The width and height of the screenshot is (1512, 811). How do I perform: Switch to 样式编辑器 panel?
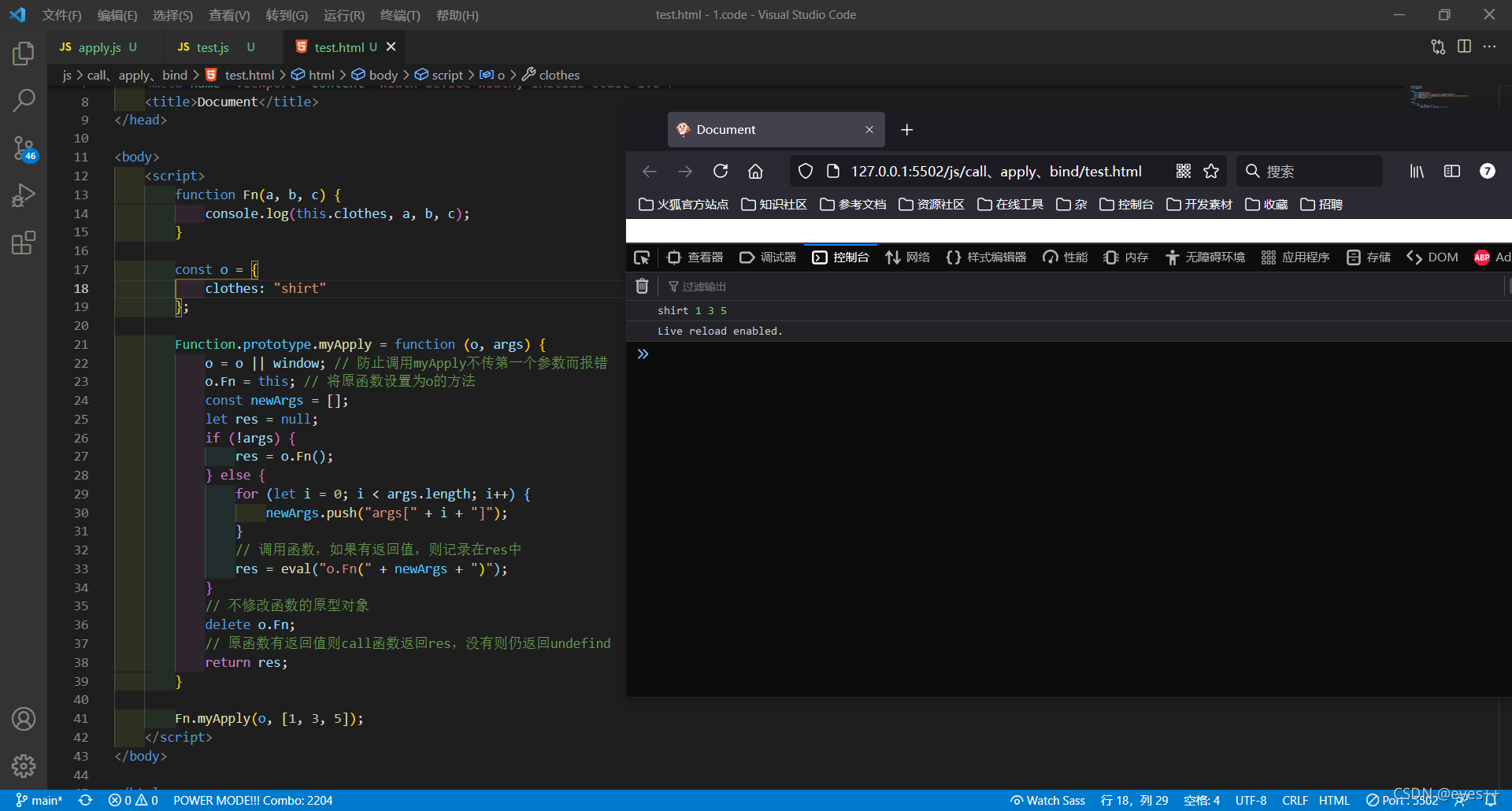pyautogui.click(x=986, y=257)
